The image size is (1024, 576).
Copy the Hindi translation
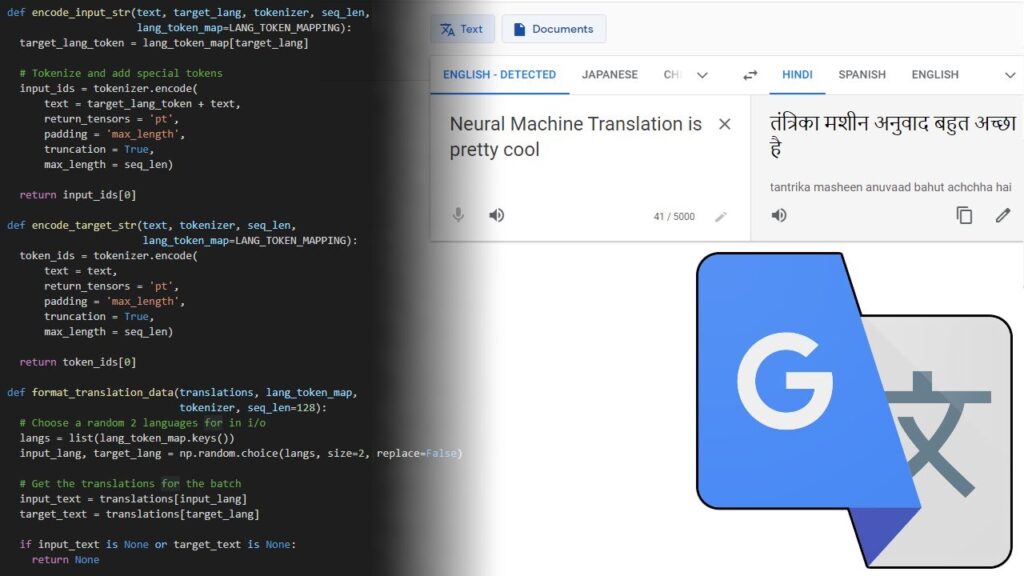pos(964,215)
